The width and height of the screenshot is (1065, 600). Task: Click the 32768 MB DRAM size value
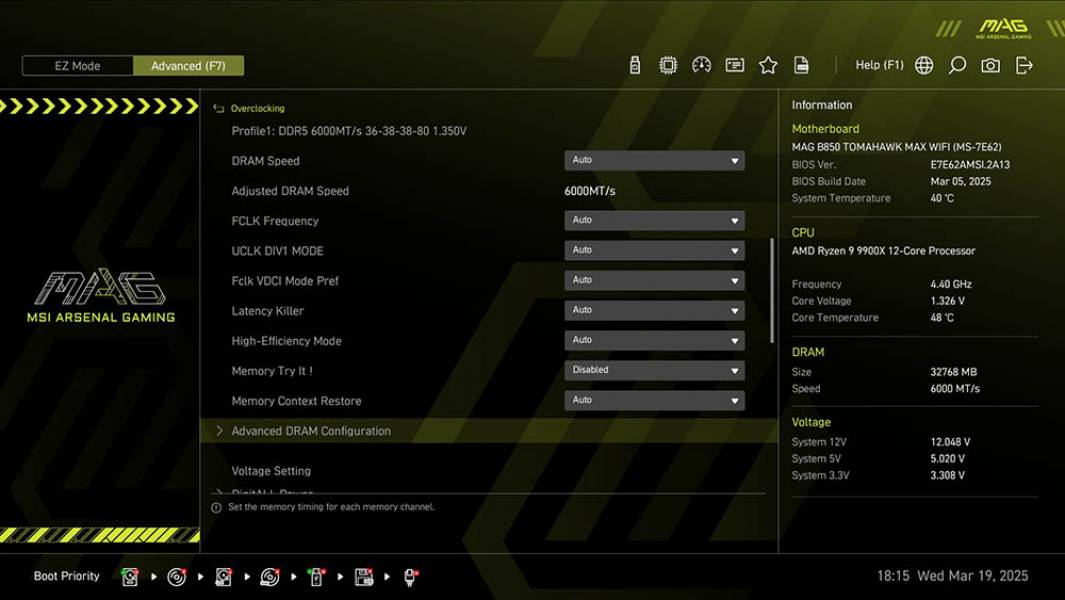954,372
